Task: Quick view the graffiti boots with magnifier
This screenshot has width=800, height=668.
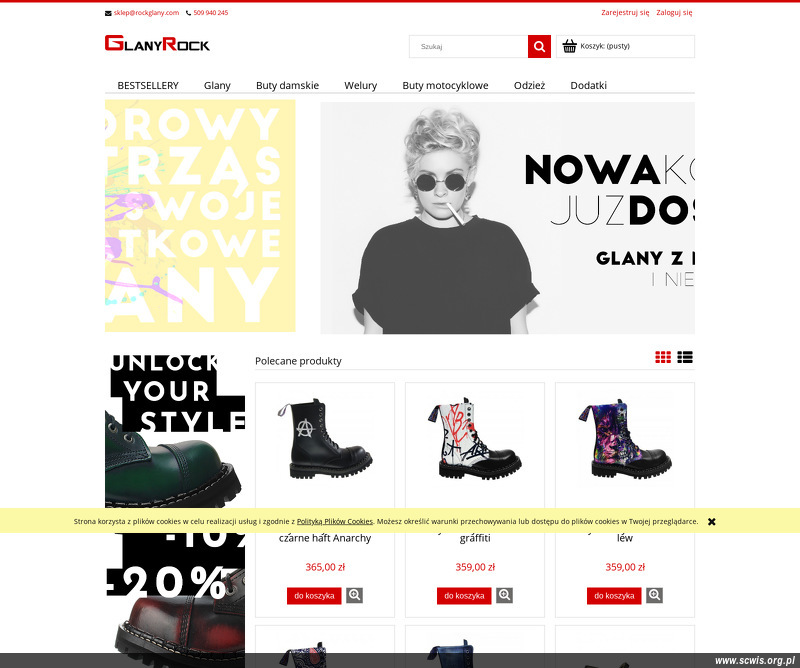Action: click(505, 596)
